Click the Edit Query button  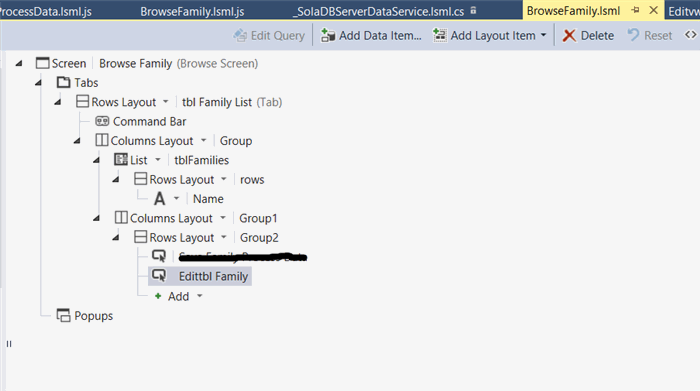[x=269, y=35]
